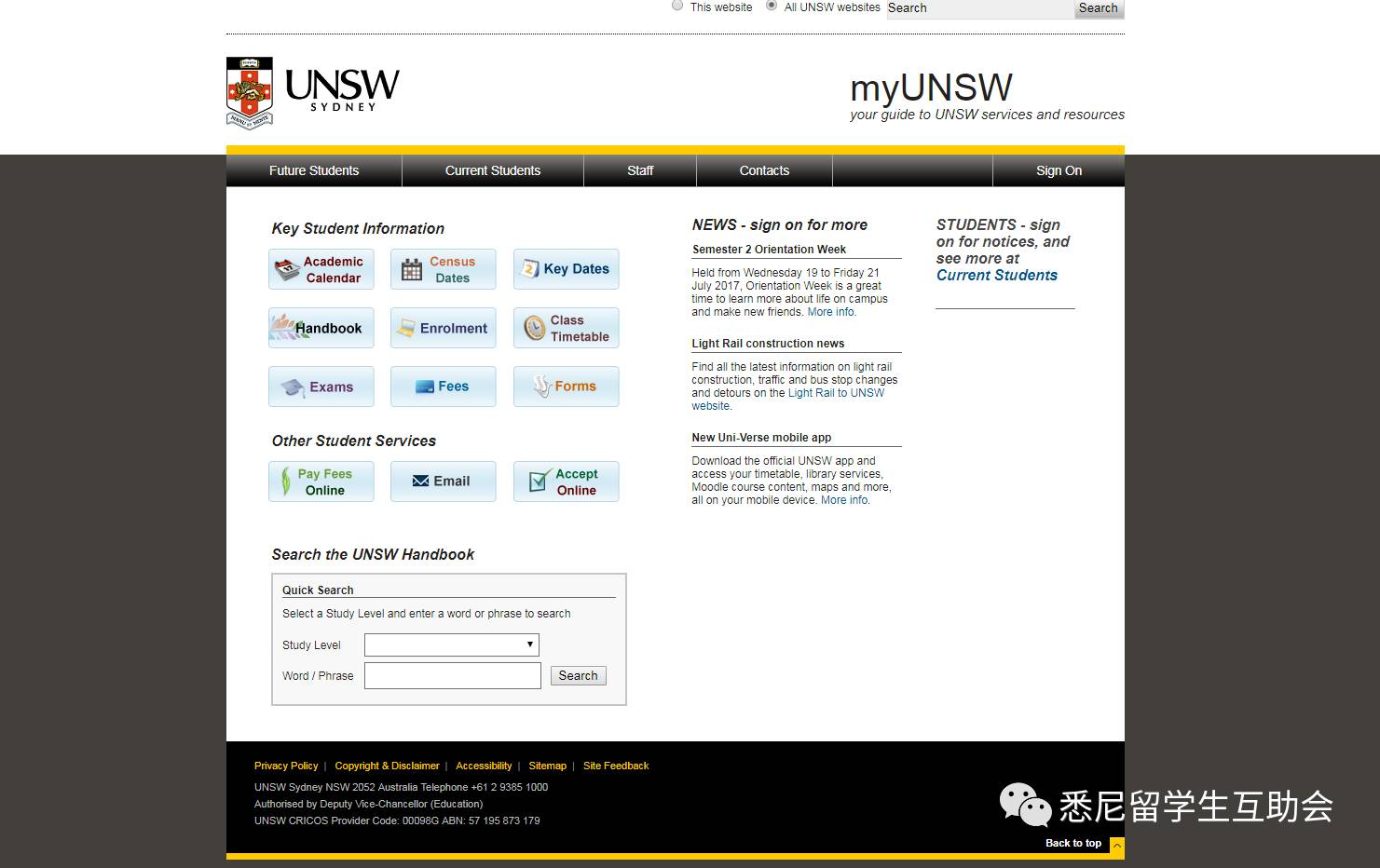The height and width of the screenshot is (868, 1380).
Task: Open the Pay Fees Online button
Action: click(321, 481)
